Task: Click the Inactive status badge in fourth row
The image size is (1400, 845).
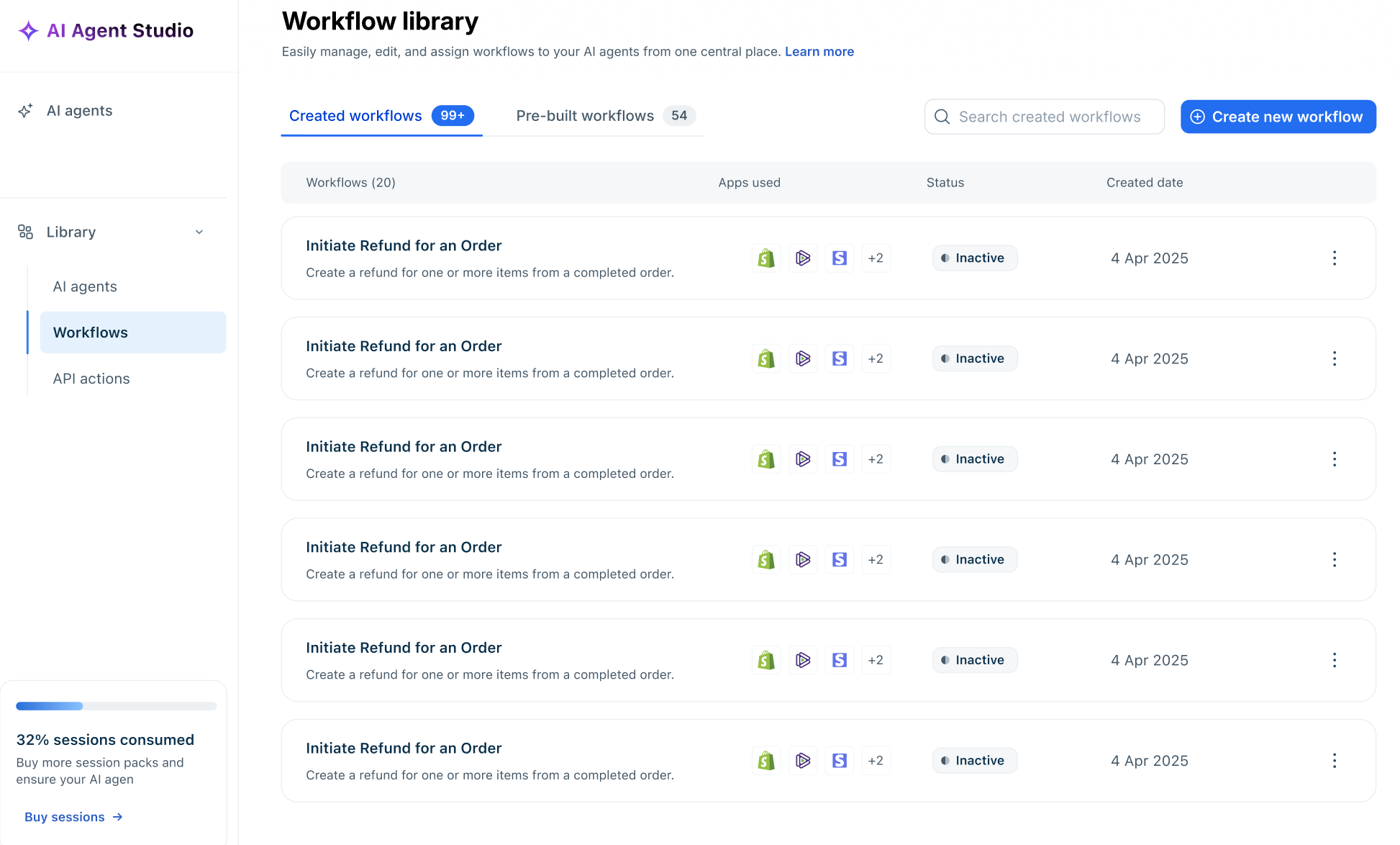Action: 974,560
